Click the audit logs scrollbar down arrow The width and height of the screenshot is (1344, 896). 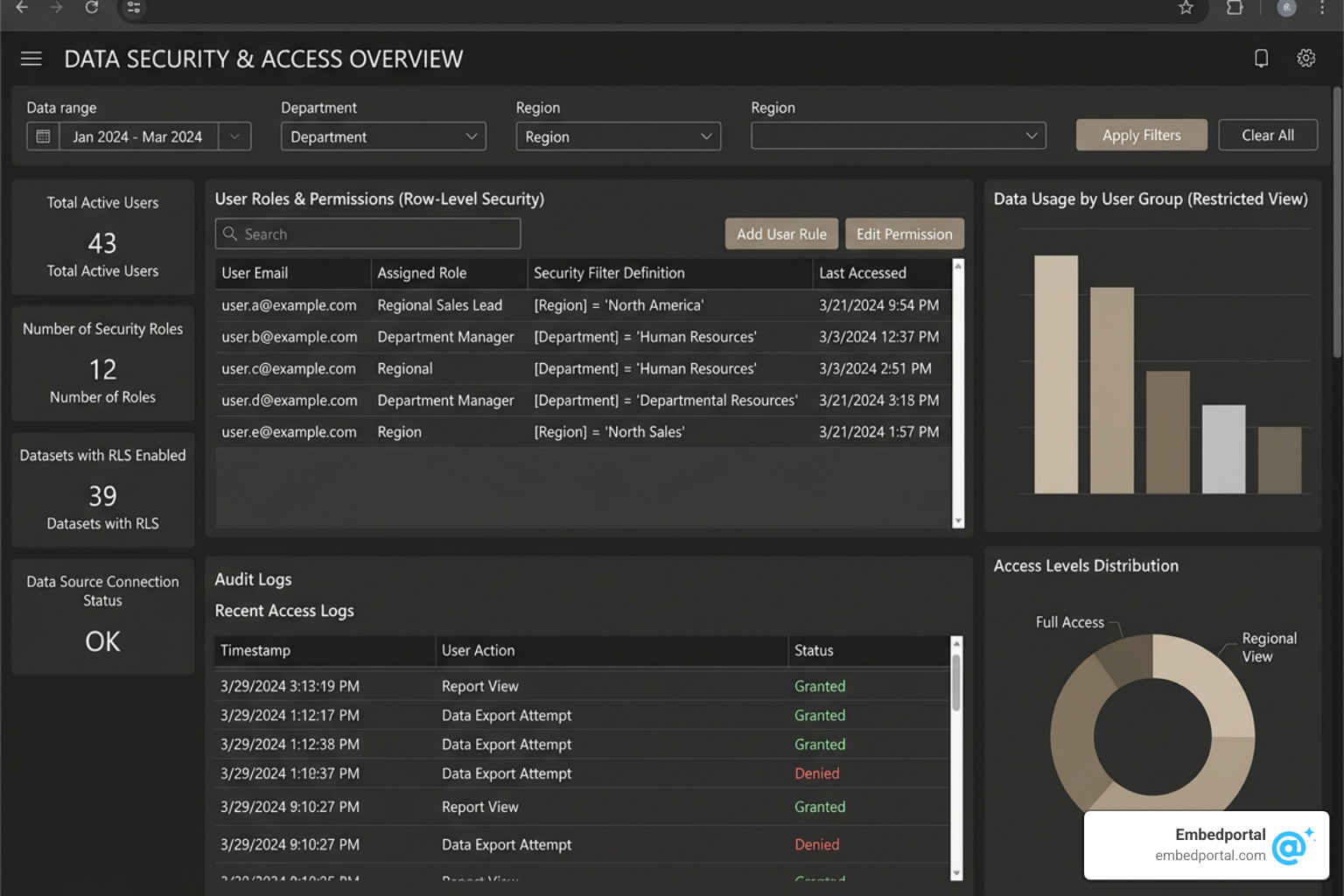coord(956,873)
